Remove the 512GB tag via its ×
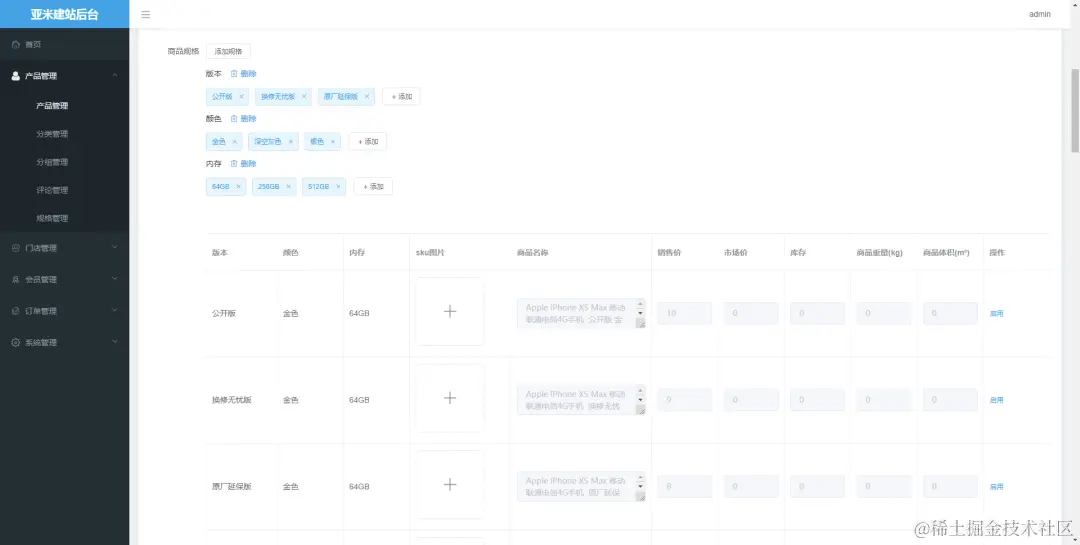The height and width of the screenshot is (545, 1080). 338,187
